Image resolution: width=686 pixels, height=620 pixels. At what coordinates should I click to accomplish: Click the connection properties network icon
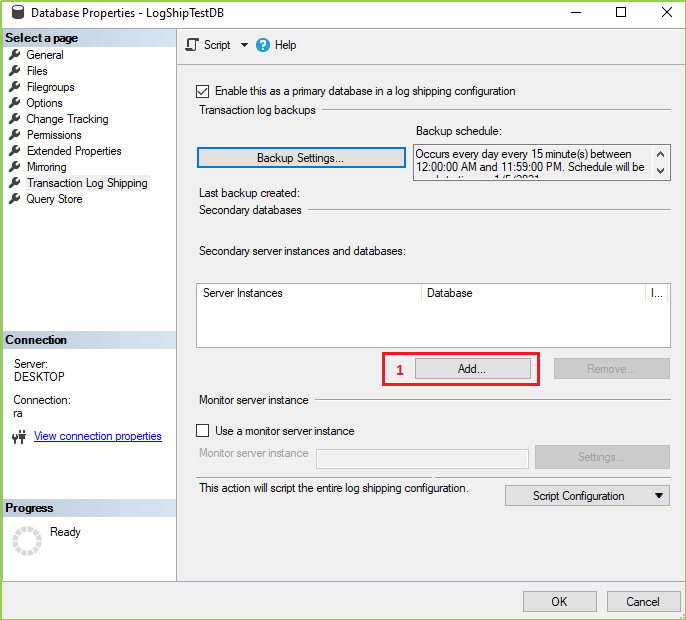click(18, 437)
